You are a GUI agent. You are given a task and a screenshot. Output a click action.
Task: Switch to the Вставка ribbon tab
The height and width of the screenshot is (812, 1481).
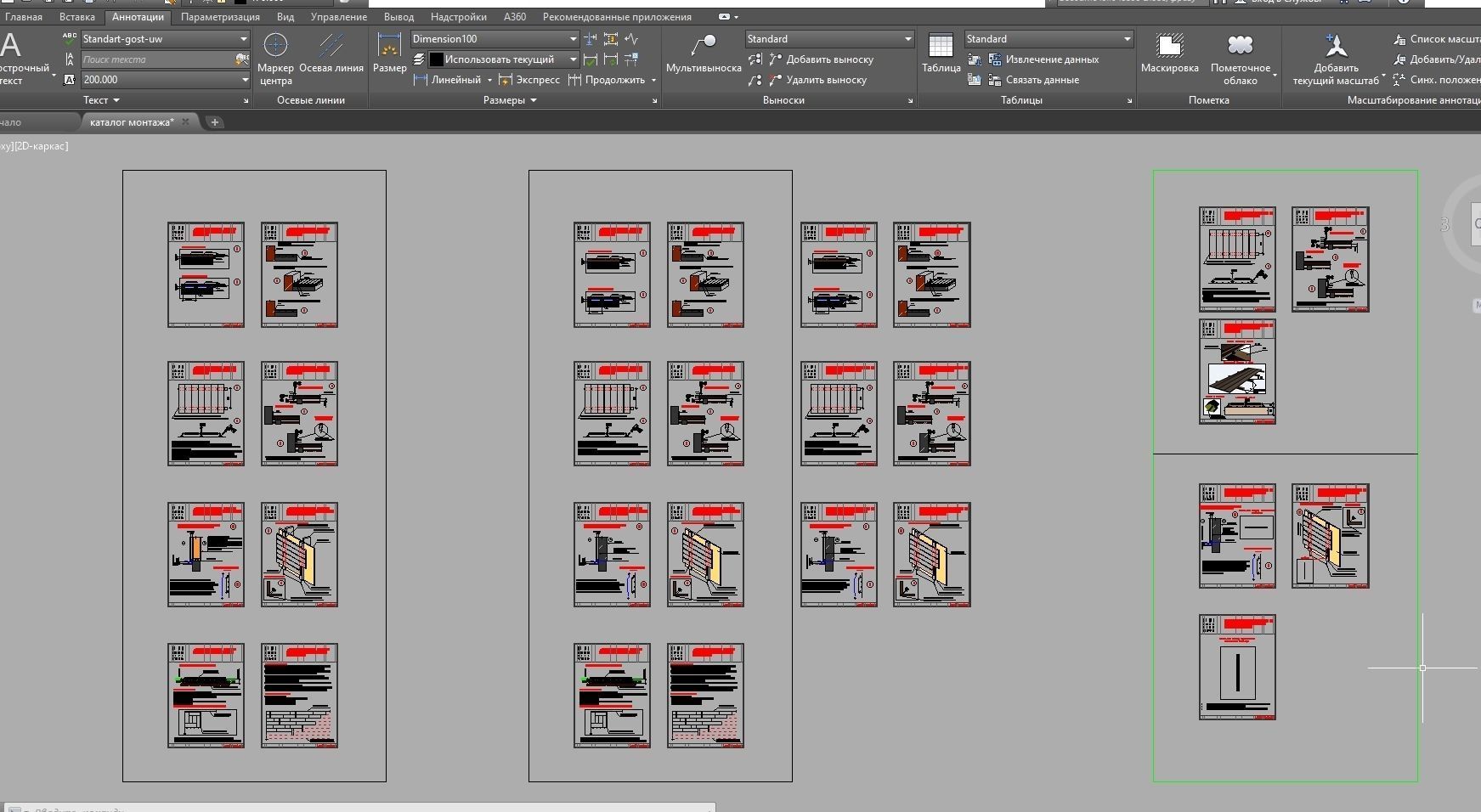tap(77, 17)
